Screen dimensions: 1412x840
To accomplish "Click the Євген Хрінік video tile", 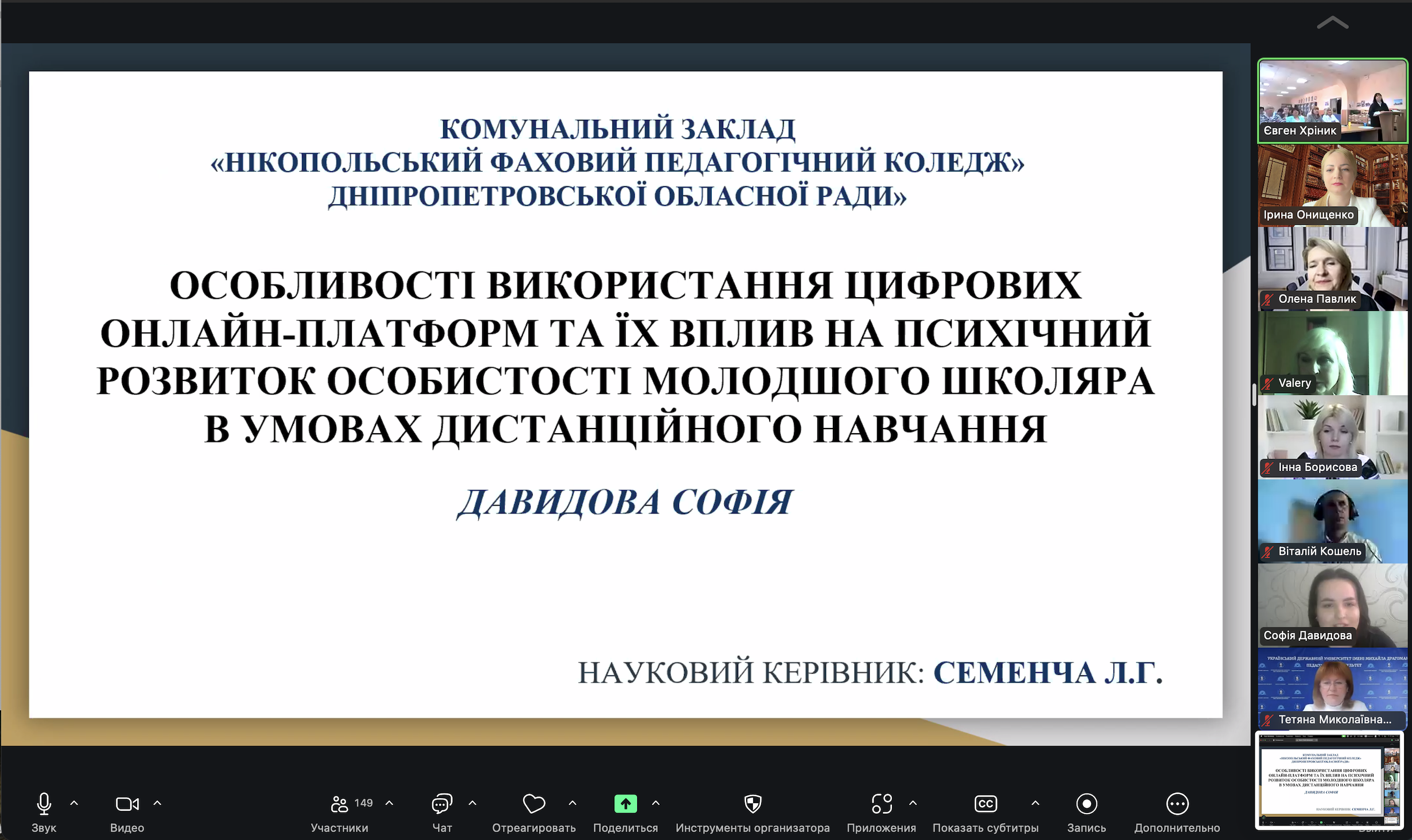I will [x=1332, y=100].
